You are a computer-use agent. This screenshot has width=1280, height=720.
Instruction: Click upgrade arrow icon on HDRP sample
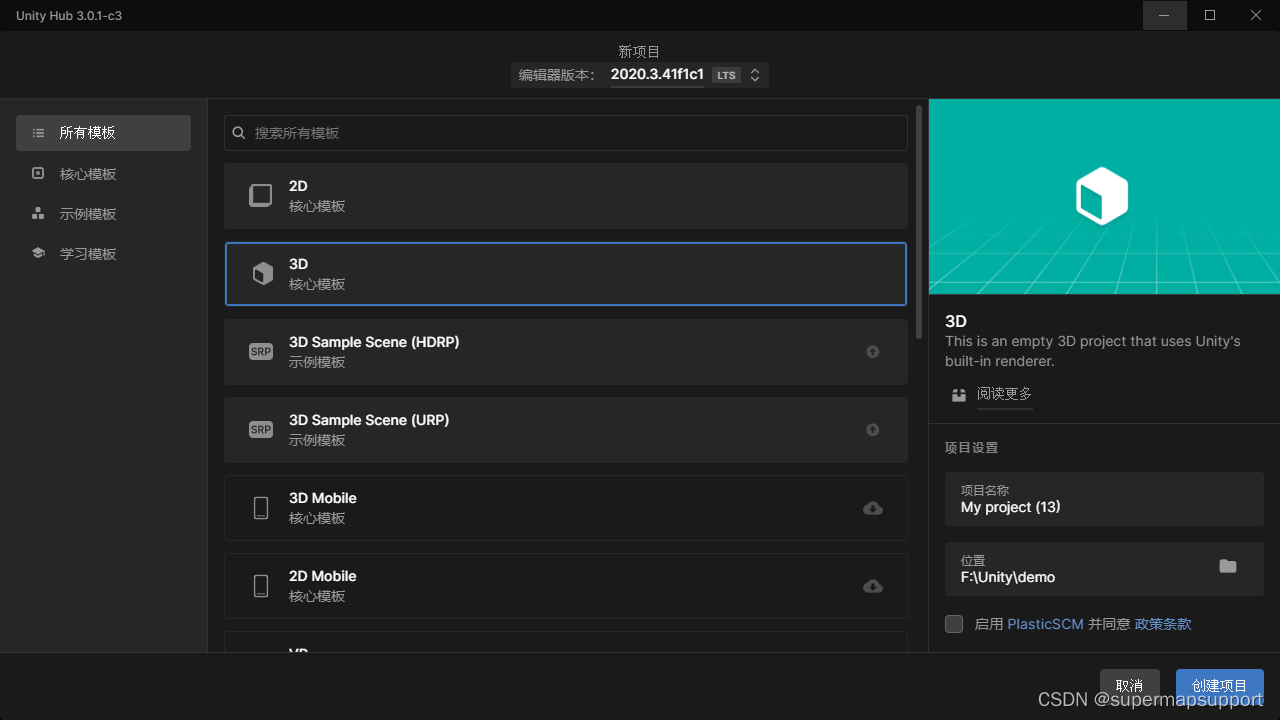(x=873, y=352)
